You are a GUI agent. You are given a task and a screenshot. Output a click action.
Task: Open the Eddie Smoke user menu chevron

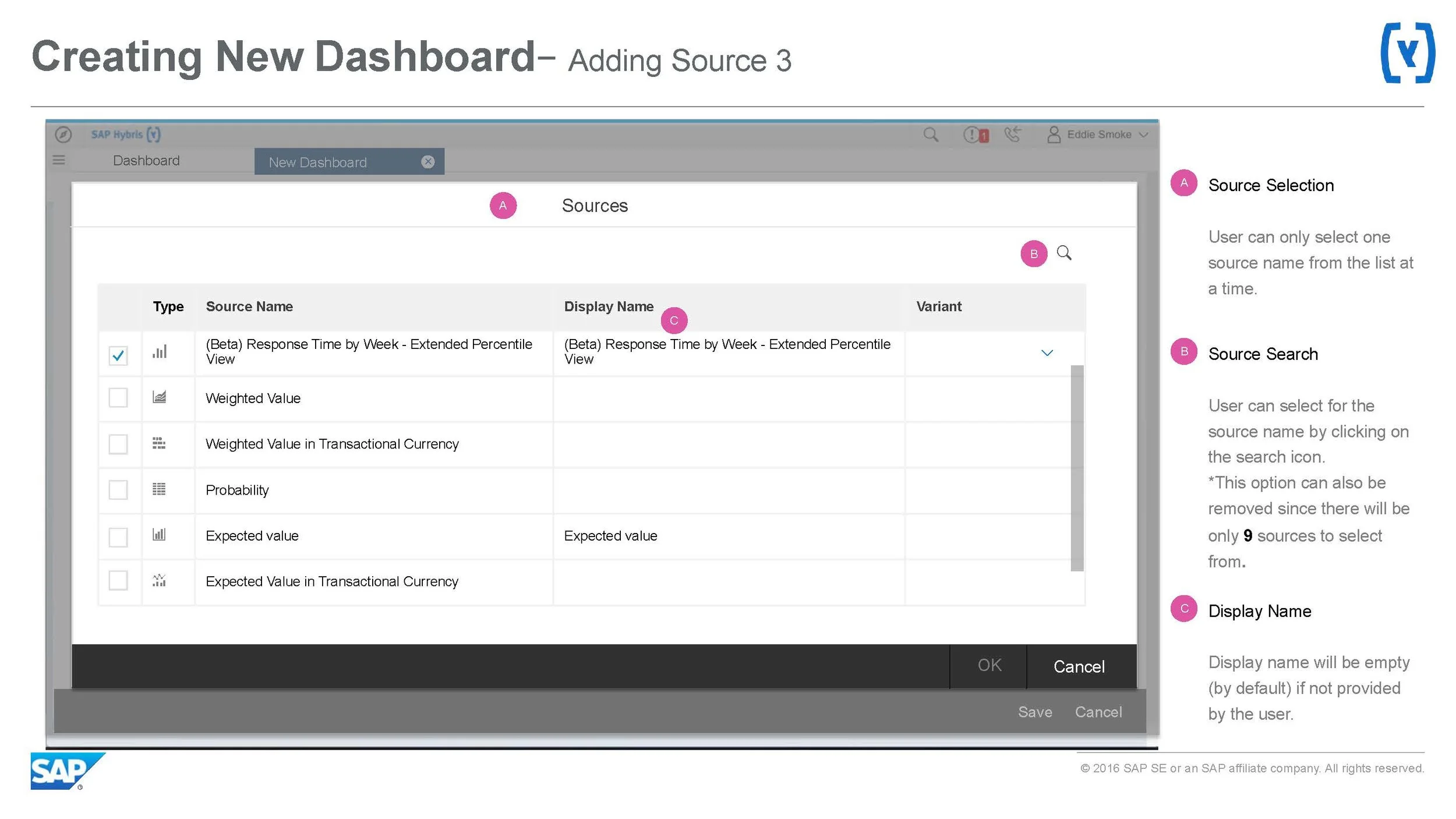tap(1143, 135)
